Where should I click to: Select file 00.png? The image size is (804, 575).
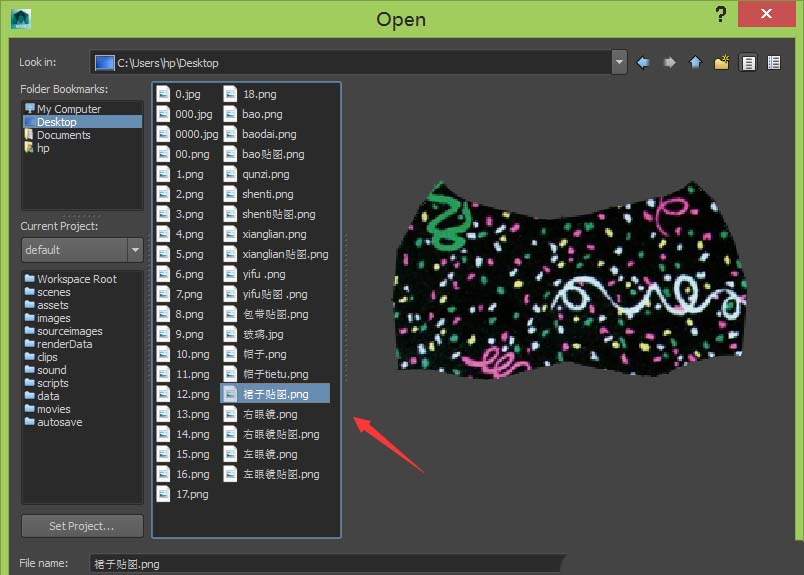point(183,154)
